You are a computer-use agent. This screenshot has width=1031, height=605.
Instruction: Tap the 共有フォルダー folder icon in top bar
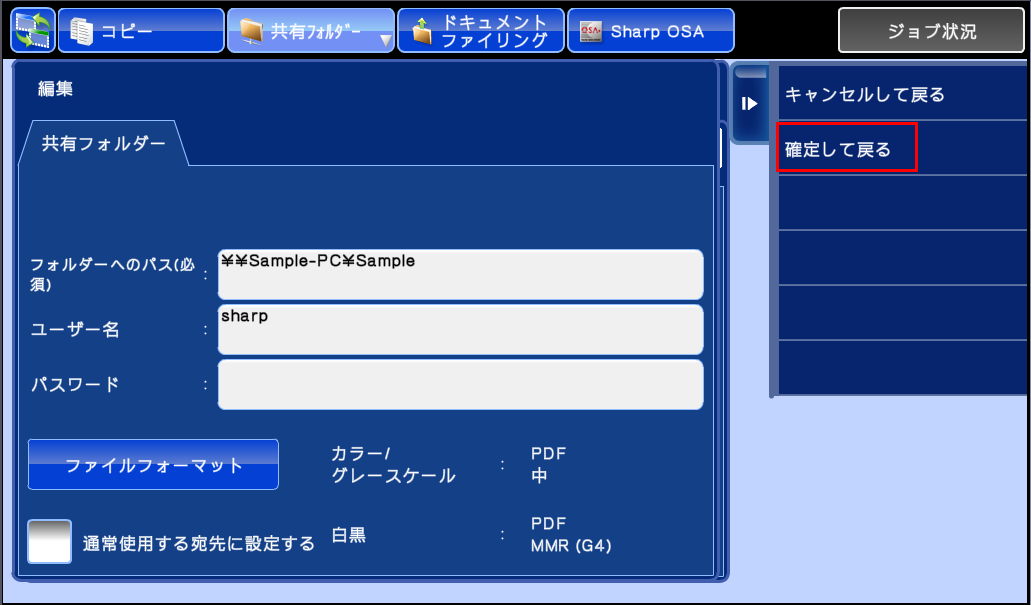pyautogui.click(x=252, y=32)
